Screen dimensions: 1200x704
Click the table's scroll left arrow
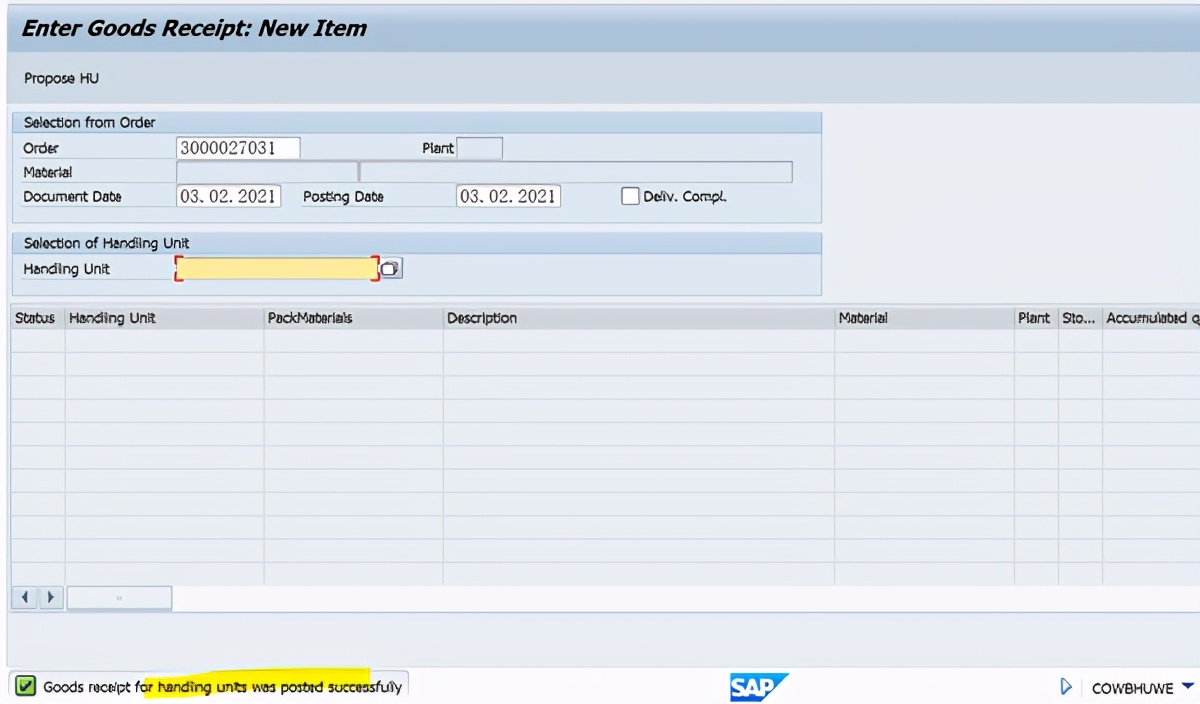[25, 598]
